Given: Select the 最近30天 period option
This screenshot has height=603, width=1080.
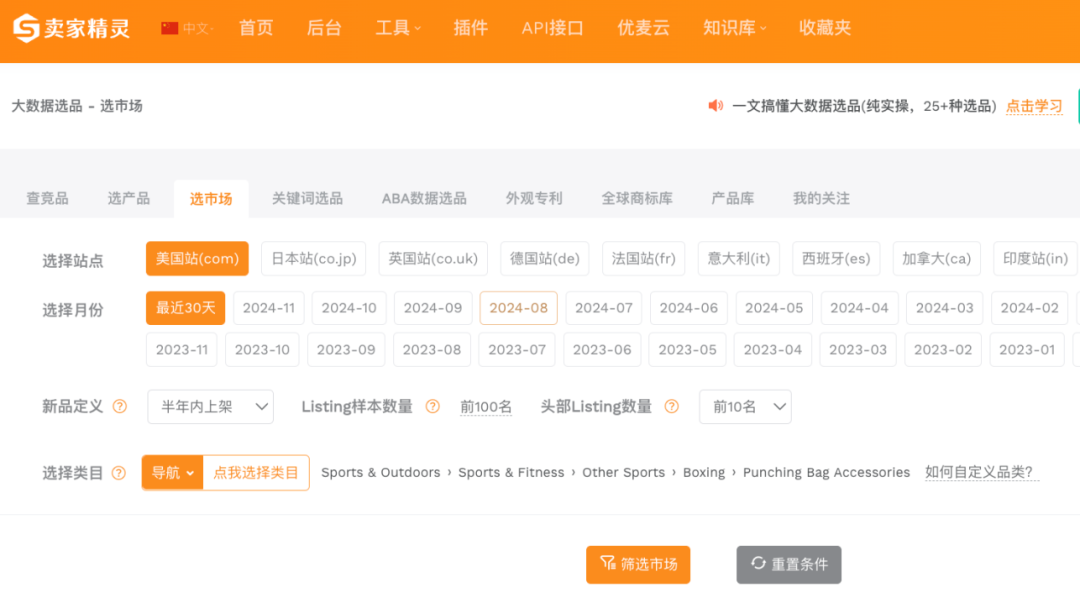Looking at the screenshot, I should click(x=185, y=308).
